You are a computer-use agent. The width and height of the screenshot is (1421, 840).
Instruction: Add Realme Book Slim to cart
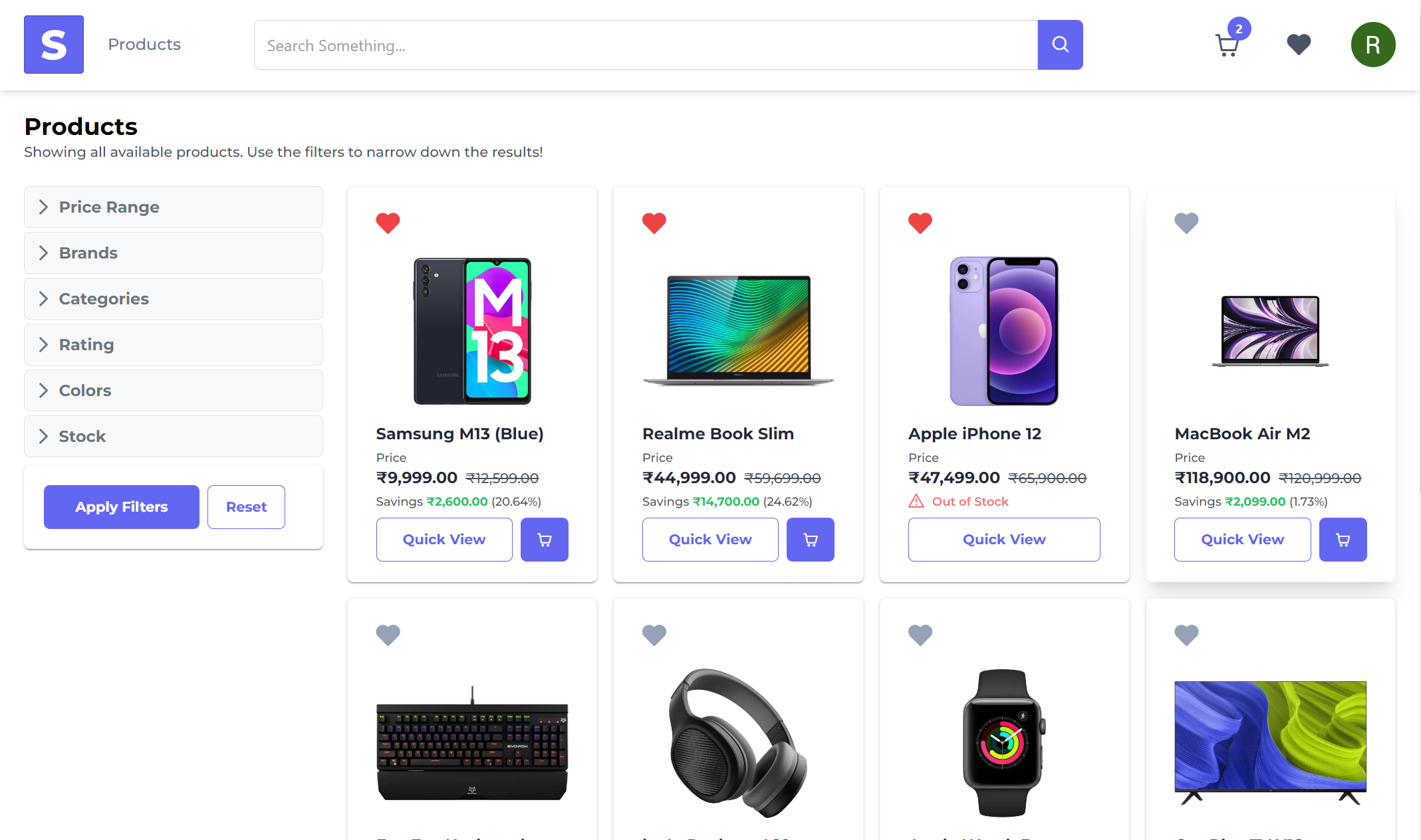[810, 540]
